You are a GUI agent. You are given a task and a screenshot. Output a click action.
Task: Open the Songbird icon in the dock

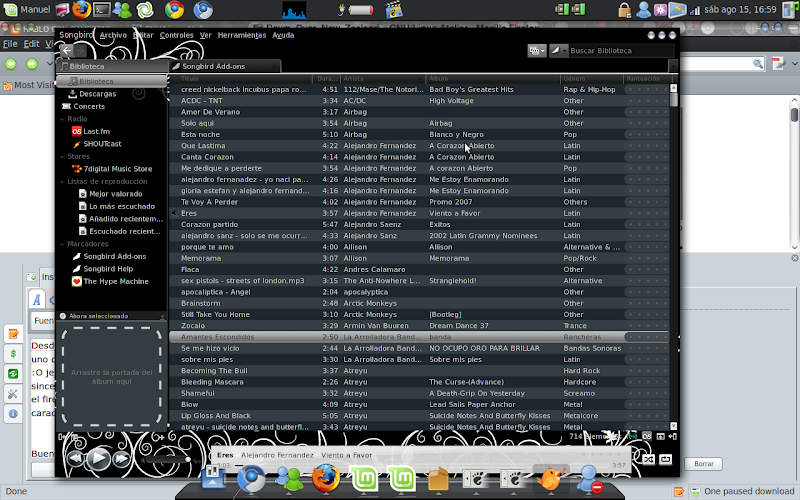(551, 479)
